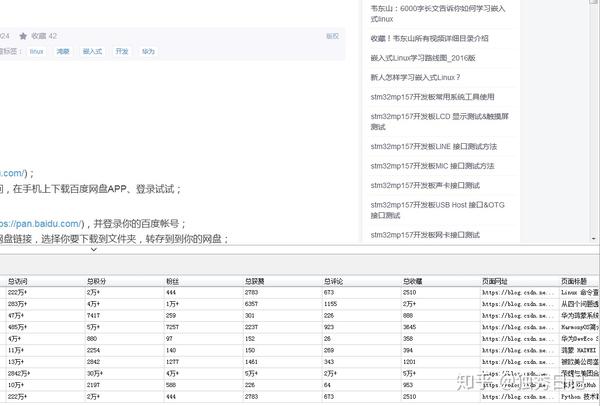Select the 588 cell
600x406 pixels.
tap(204, 385)
